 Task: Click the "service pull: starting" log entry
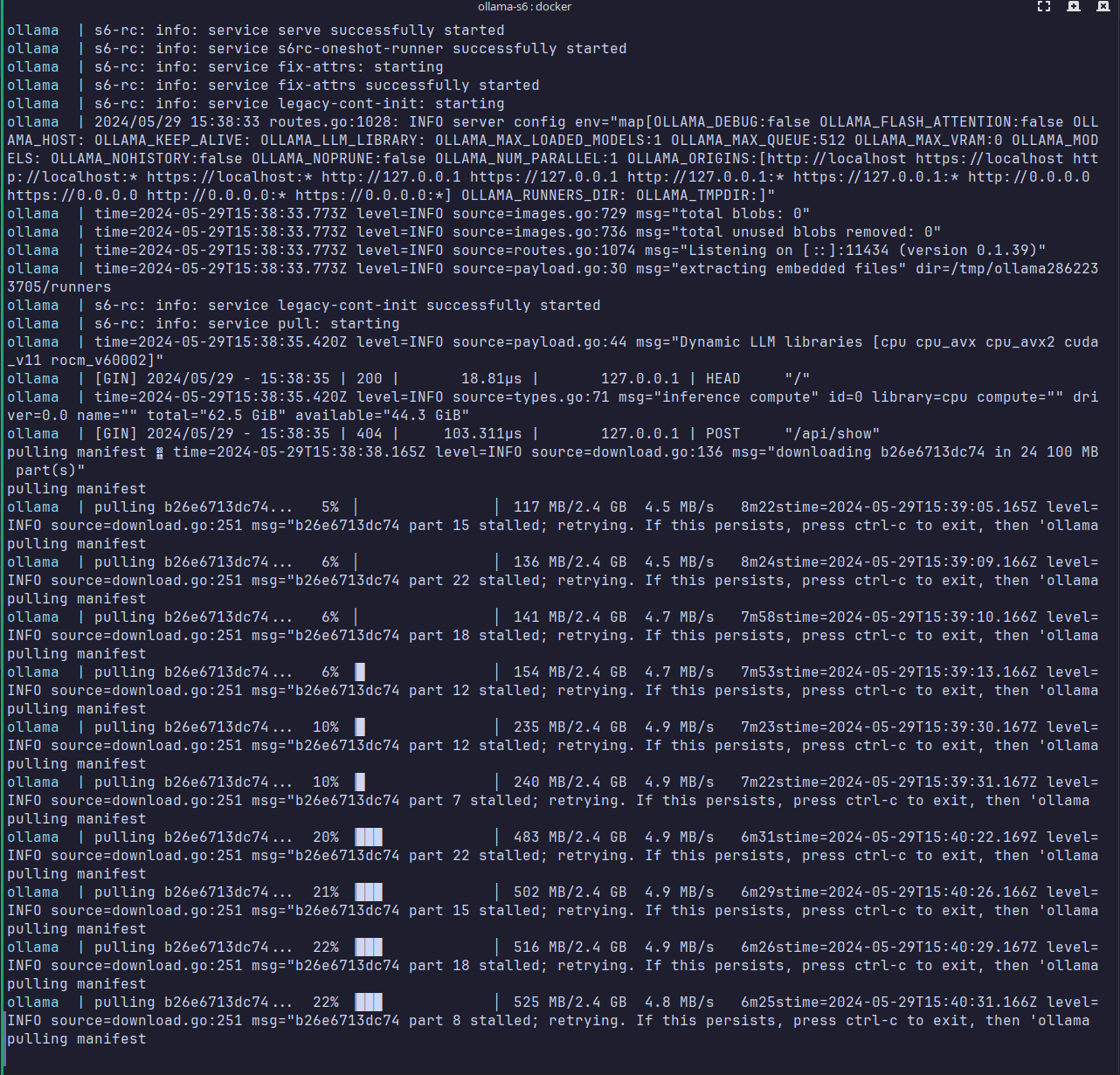click(x=304, y=324)
